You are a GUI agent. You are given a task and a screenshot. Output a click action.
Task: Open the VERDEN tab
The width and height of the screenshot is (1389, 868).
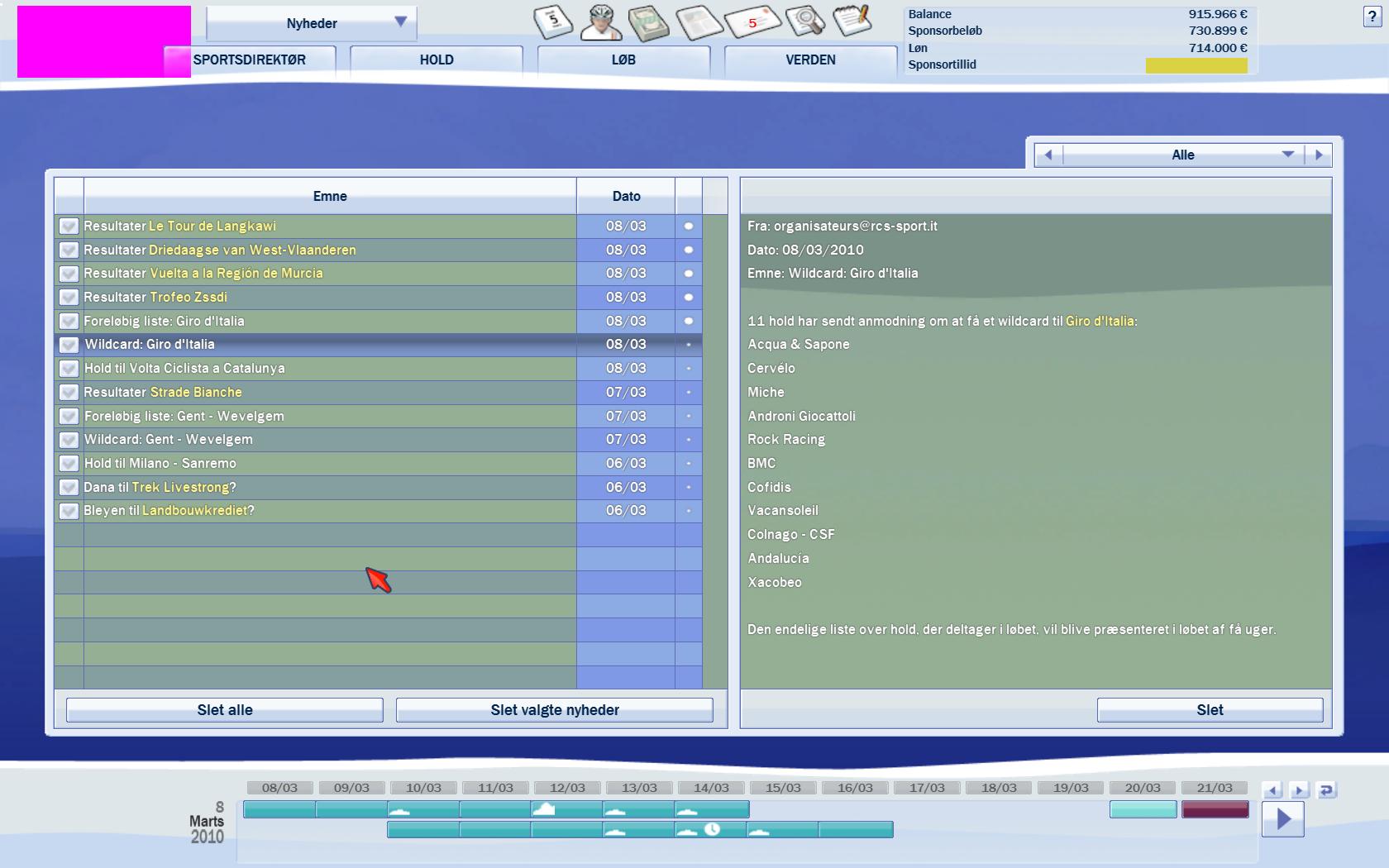[810, 60]
